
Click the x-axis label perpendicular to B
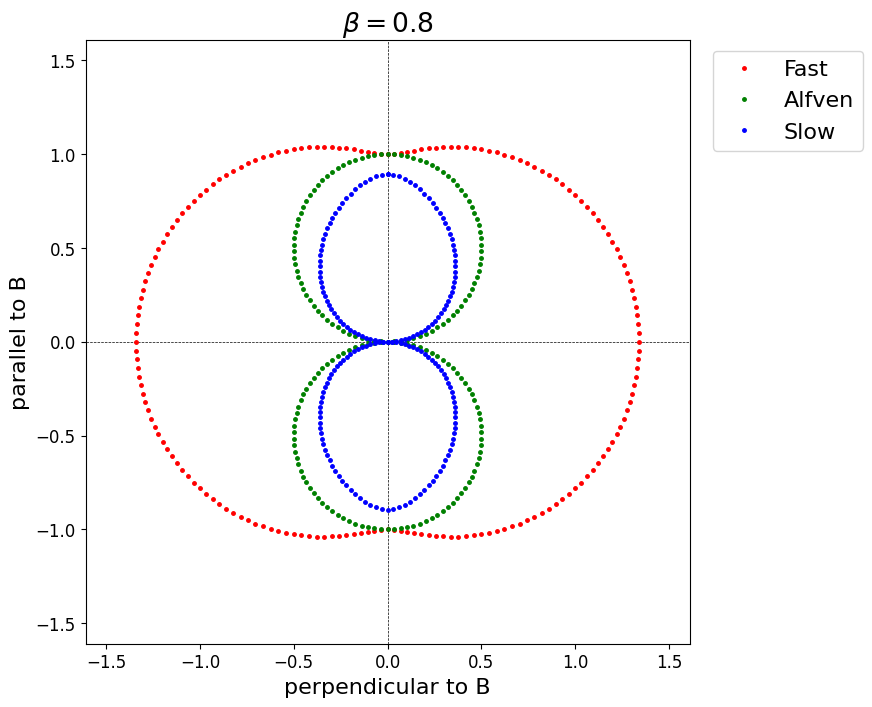(x=388, y=687)
